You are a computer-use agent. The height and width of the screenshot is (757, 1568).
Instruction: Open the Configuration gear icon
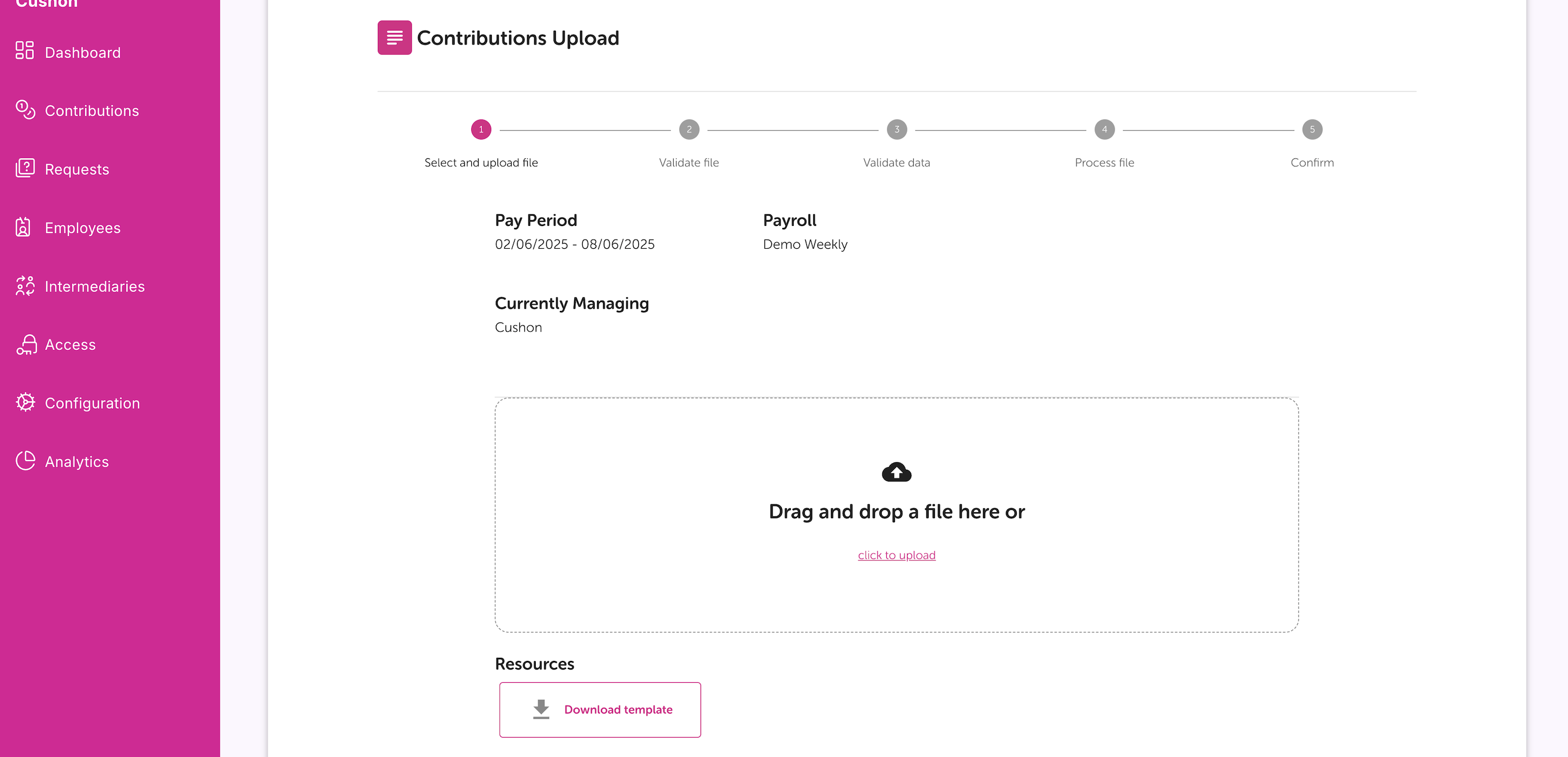click(25, 403)
